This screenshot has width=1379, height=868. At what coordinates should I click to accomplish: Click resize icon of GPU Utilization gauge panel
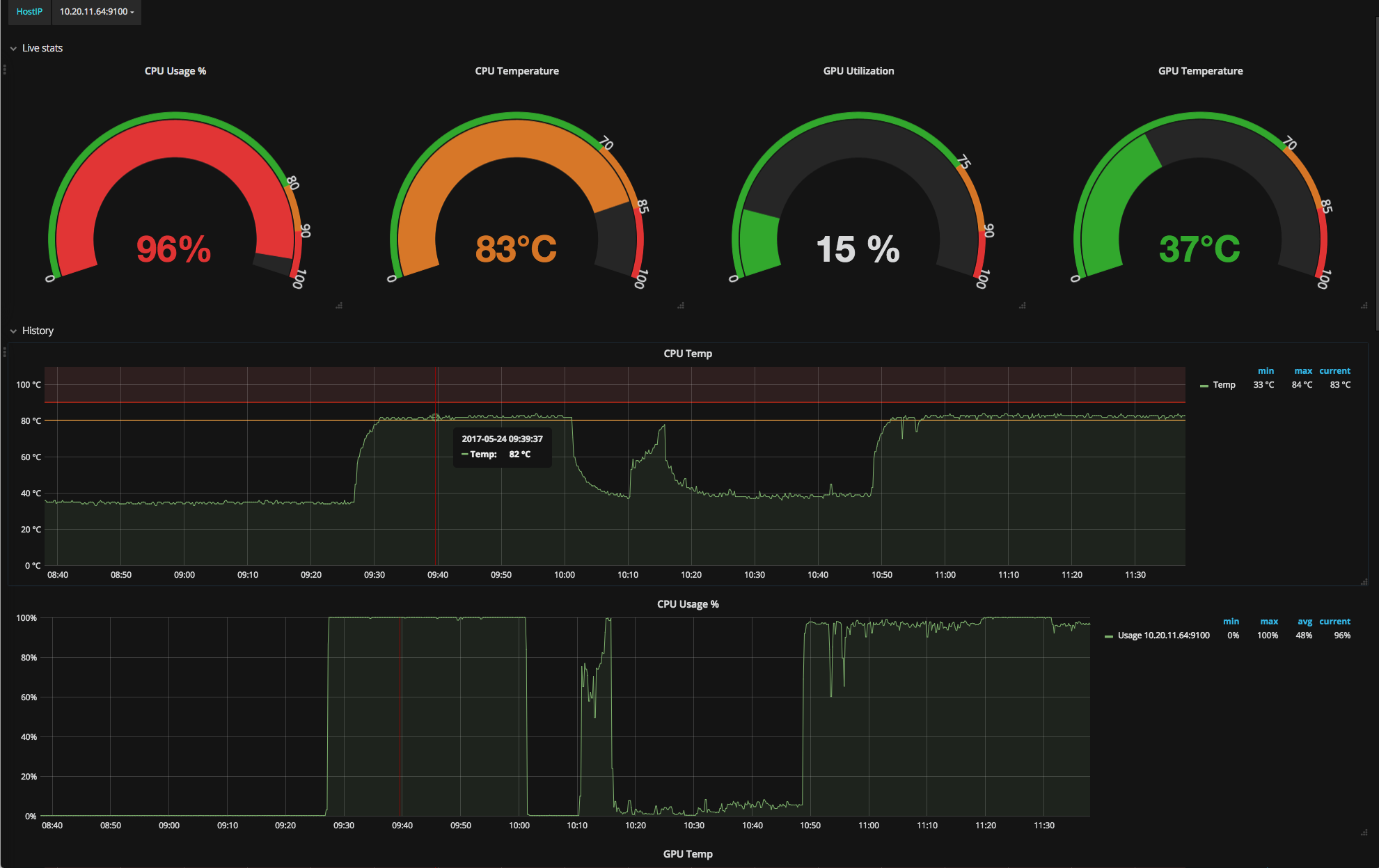tap(1022, 305)
